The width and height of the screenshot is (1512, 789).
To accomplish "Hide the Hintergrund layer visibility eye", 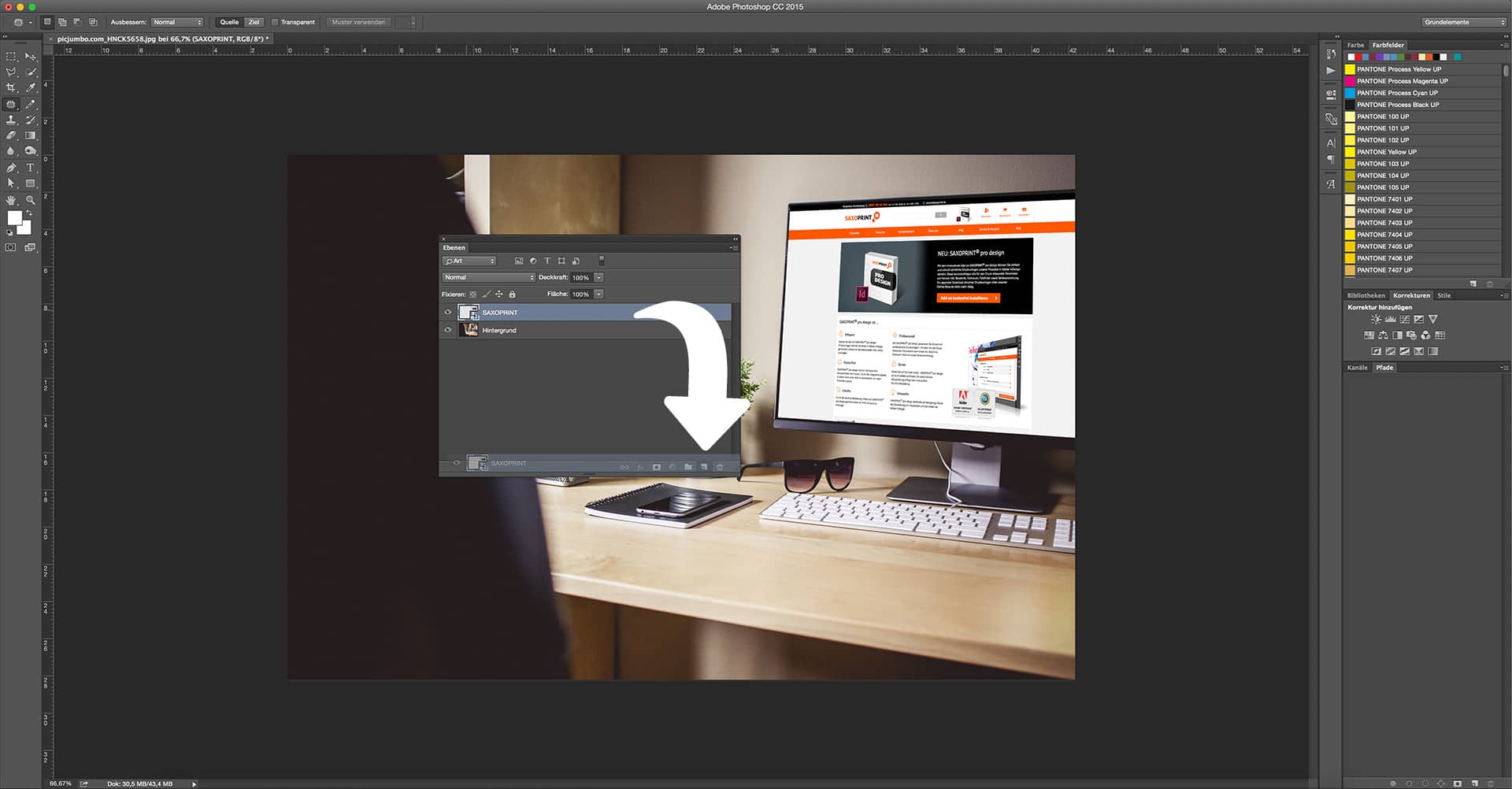I will tap(448, 330).
